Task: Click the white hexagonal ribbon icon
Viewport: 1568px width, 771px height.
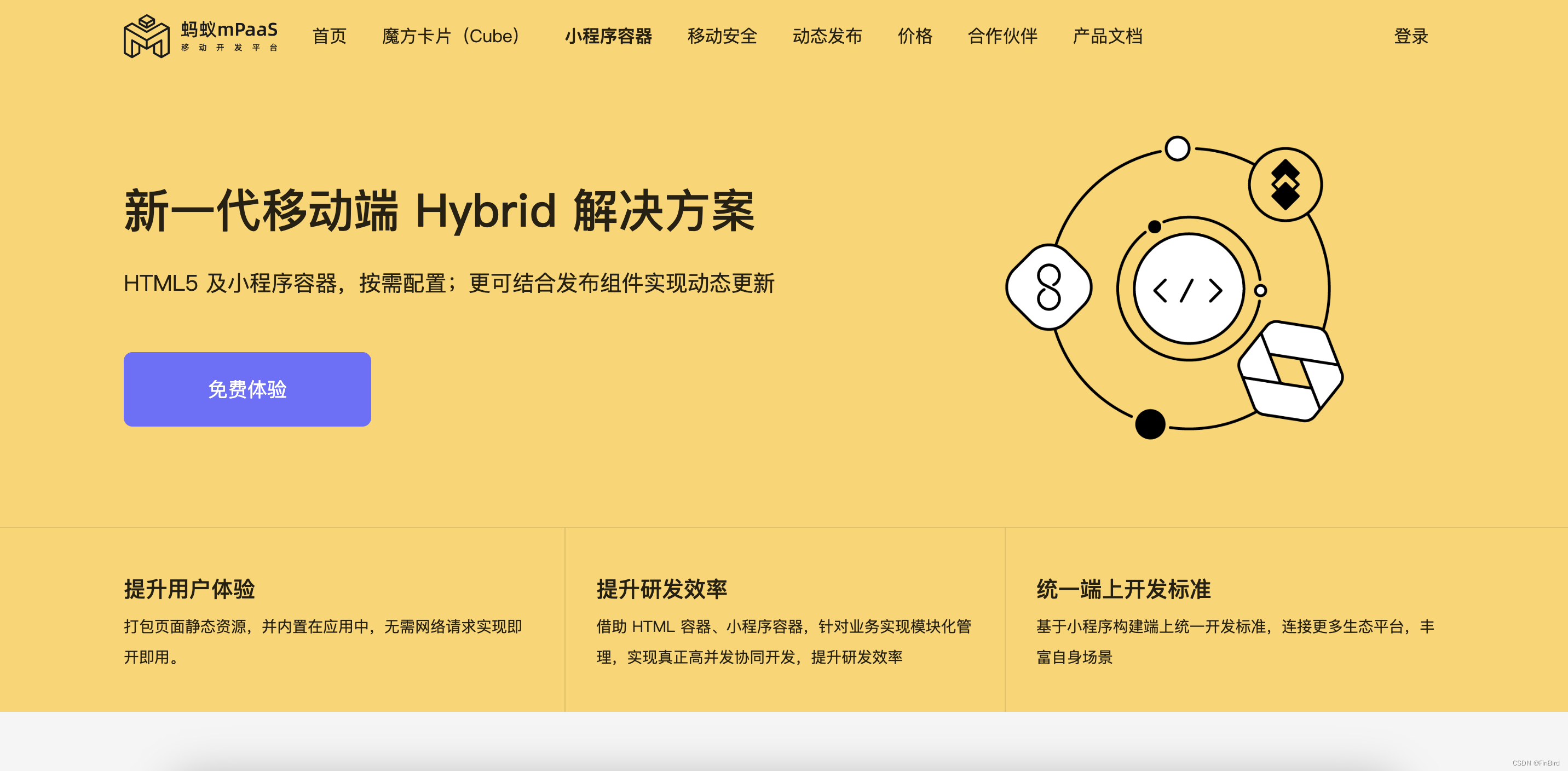Action: [1290, 370]
